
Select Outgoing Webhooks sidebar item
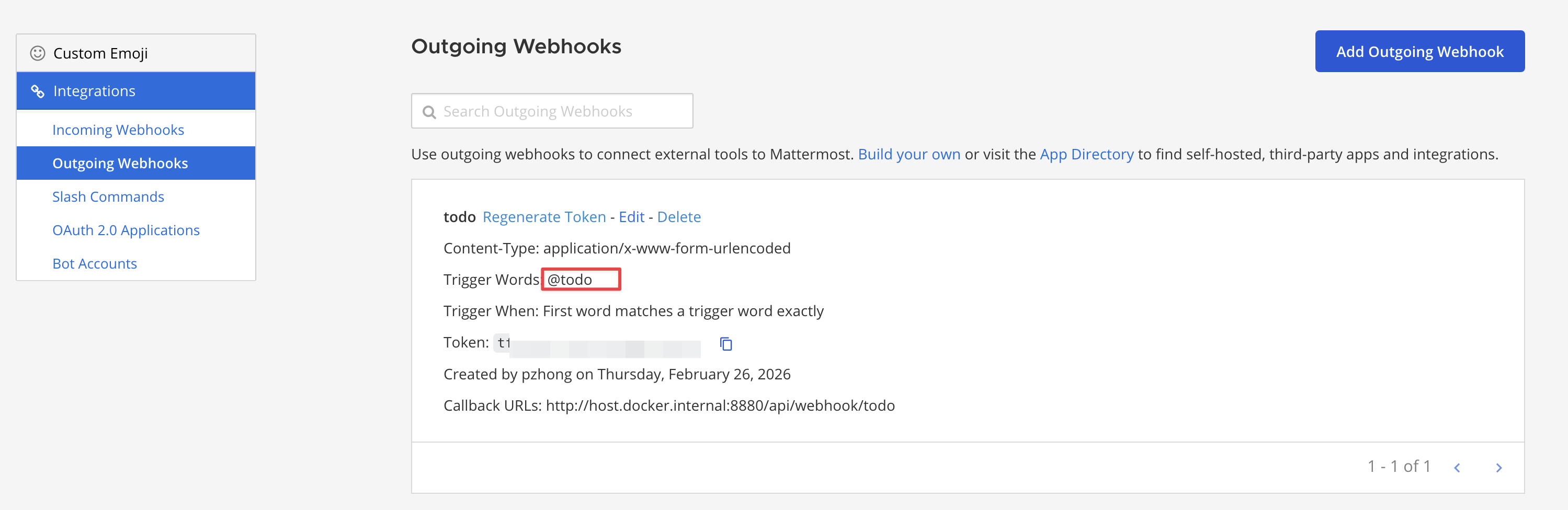point(120,164)
